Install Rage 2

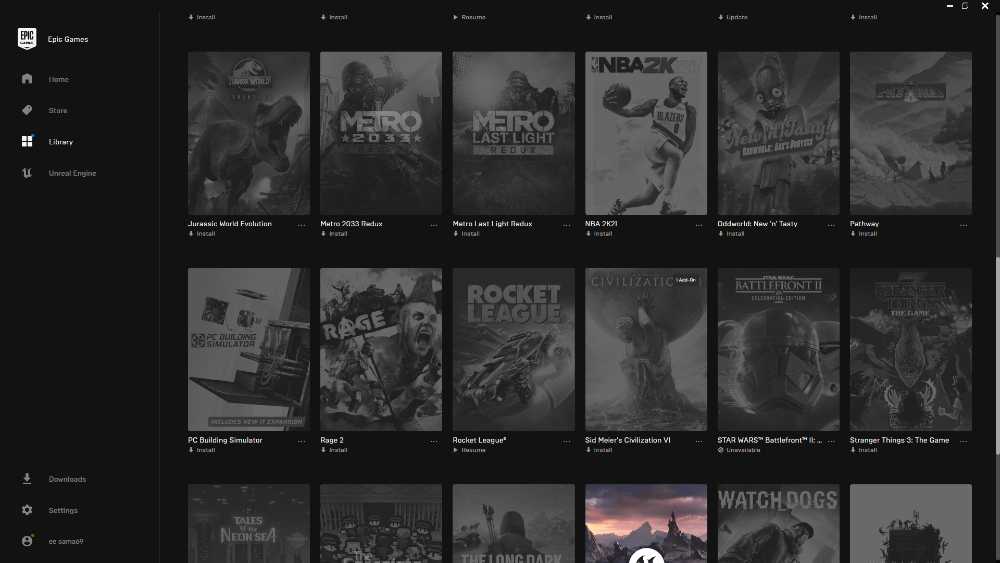(334, 450)
